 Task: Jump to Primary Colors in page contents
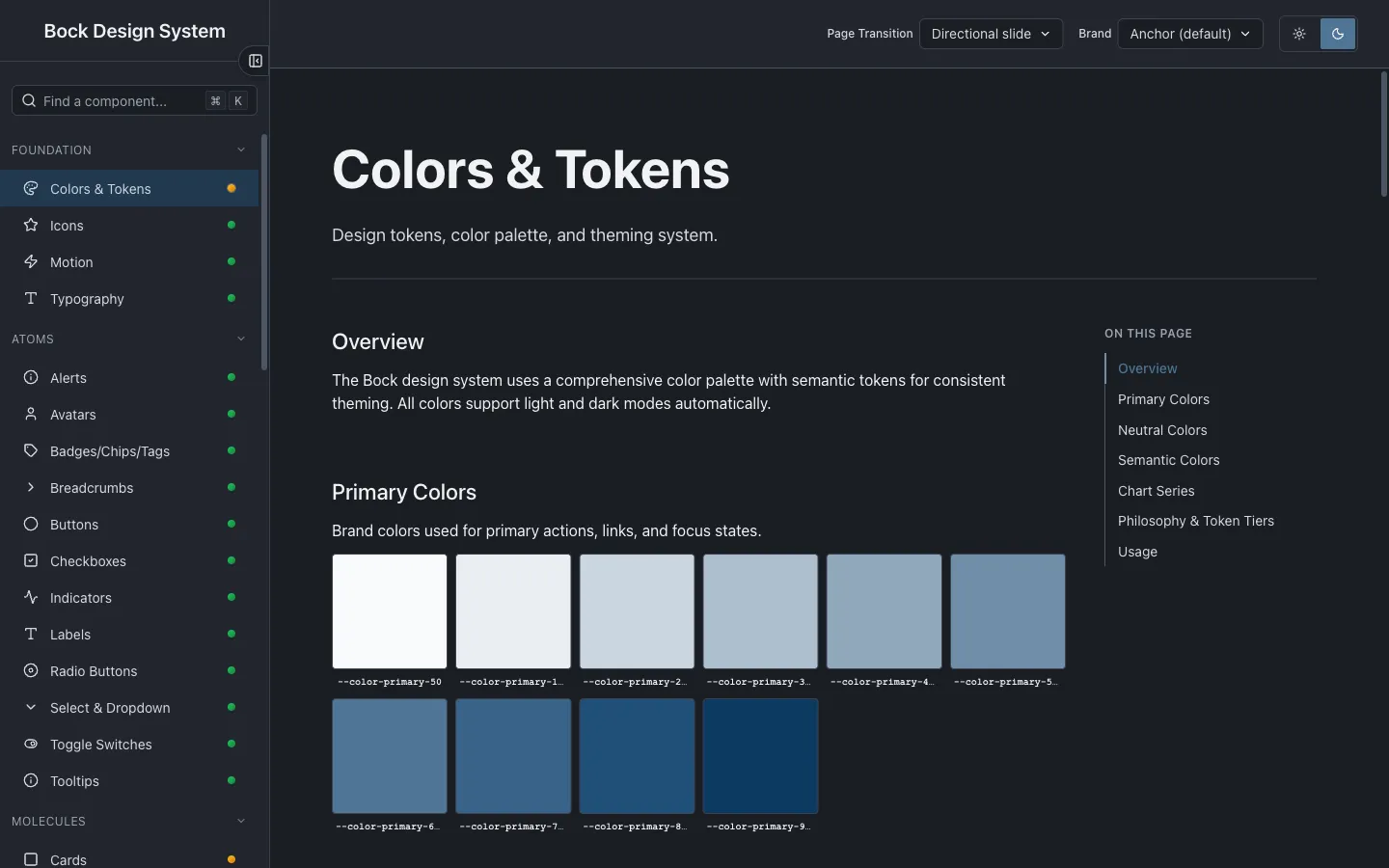[1163, 399]
